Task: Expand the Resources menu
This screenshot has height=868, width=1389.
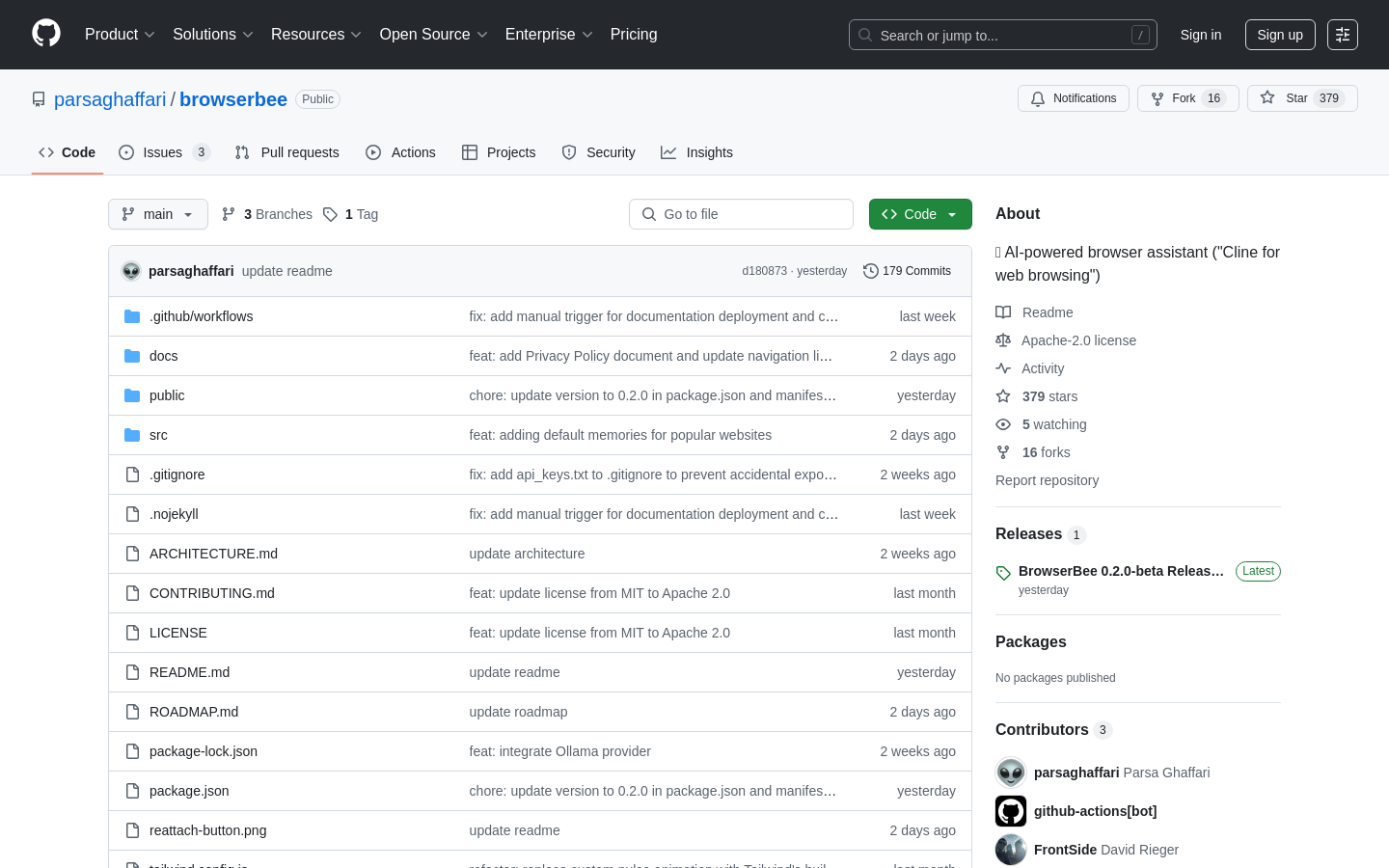Action: click(x=316, y=35)
